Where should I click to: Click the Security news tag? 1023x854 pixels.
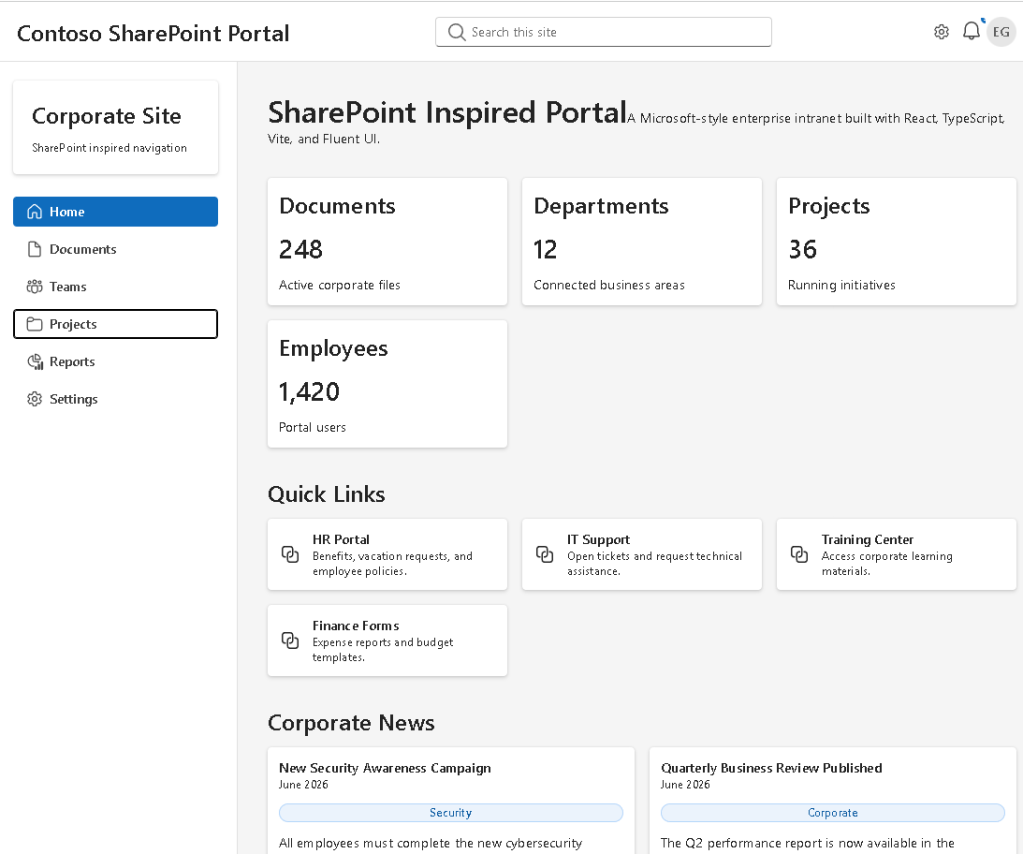tap(451, 812)
